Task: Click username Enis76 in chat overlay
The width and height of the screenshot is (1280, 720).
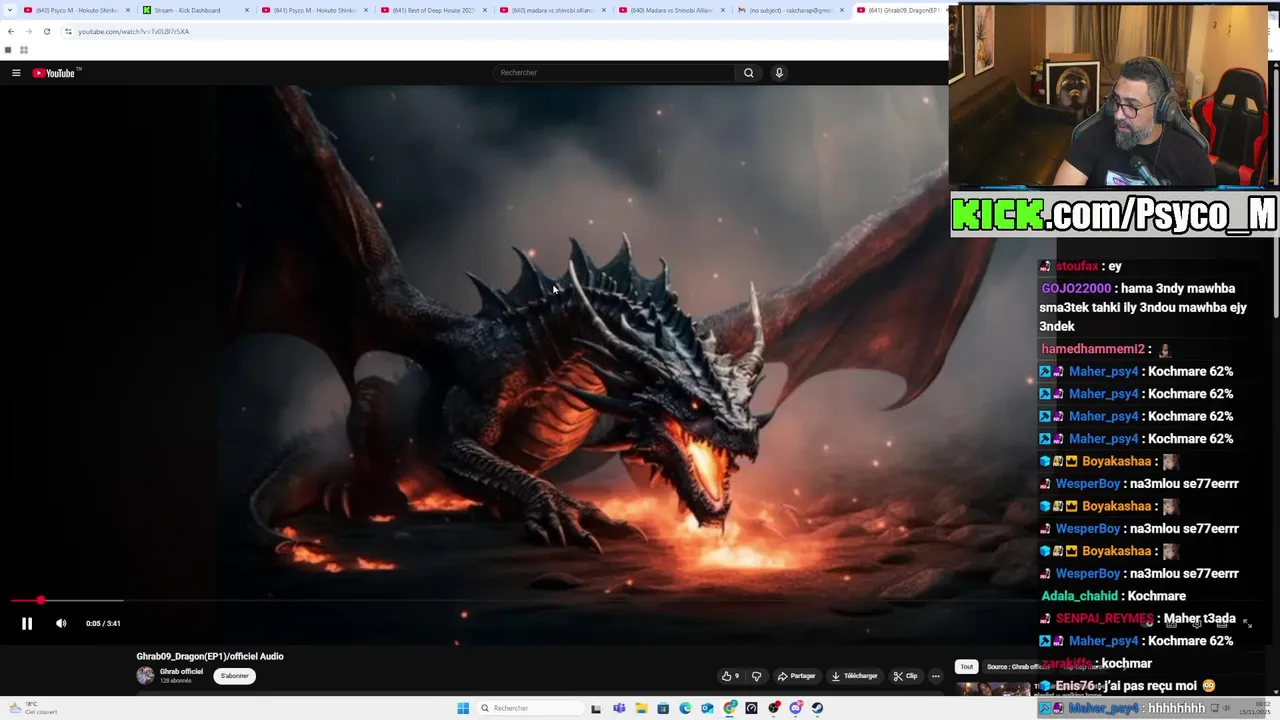Action: [1076, 686]
